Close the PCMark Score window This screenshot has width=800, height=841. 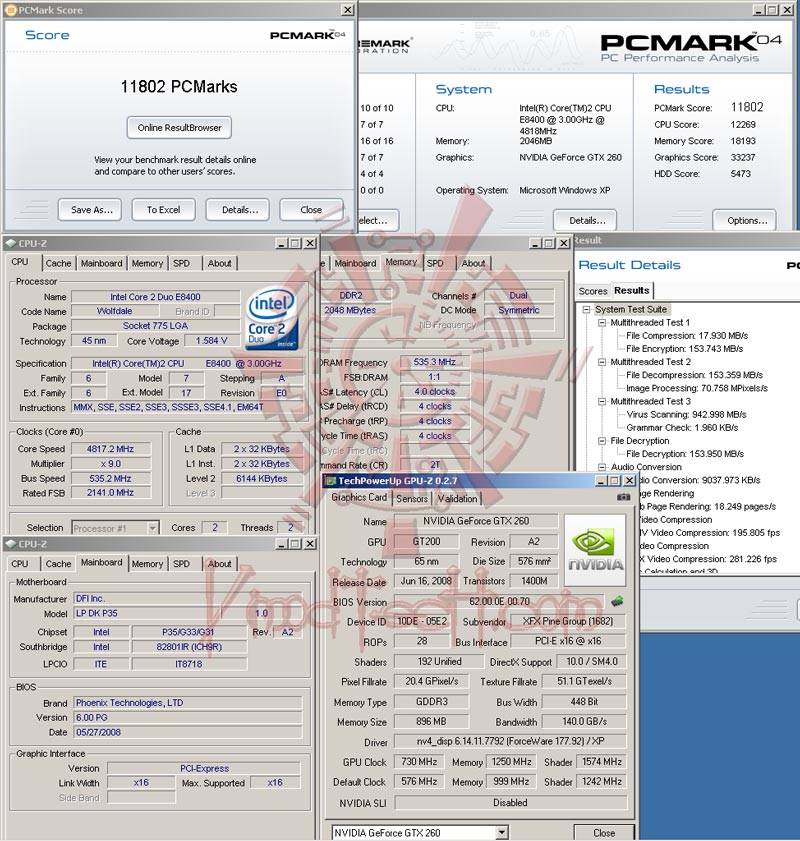(x=348, y=10)
